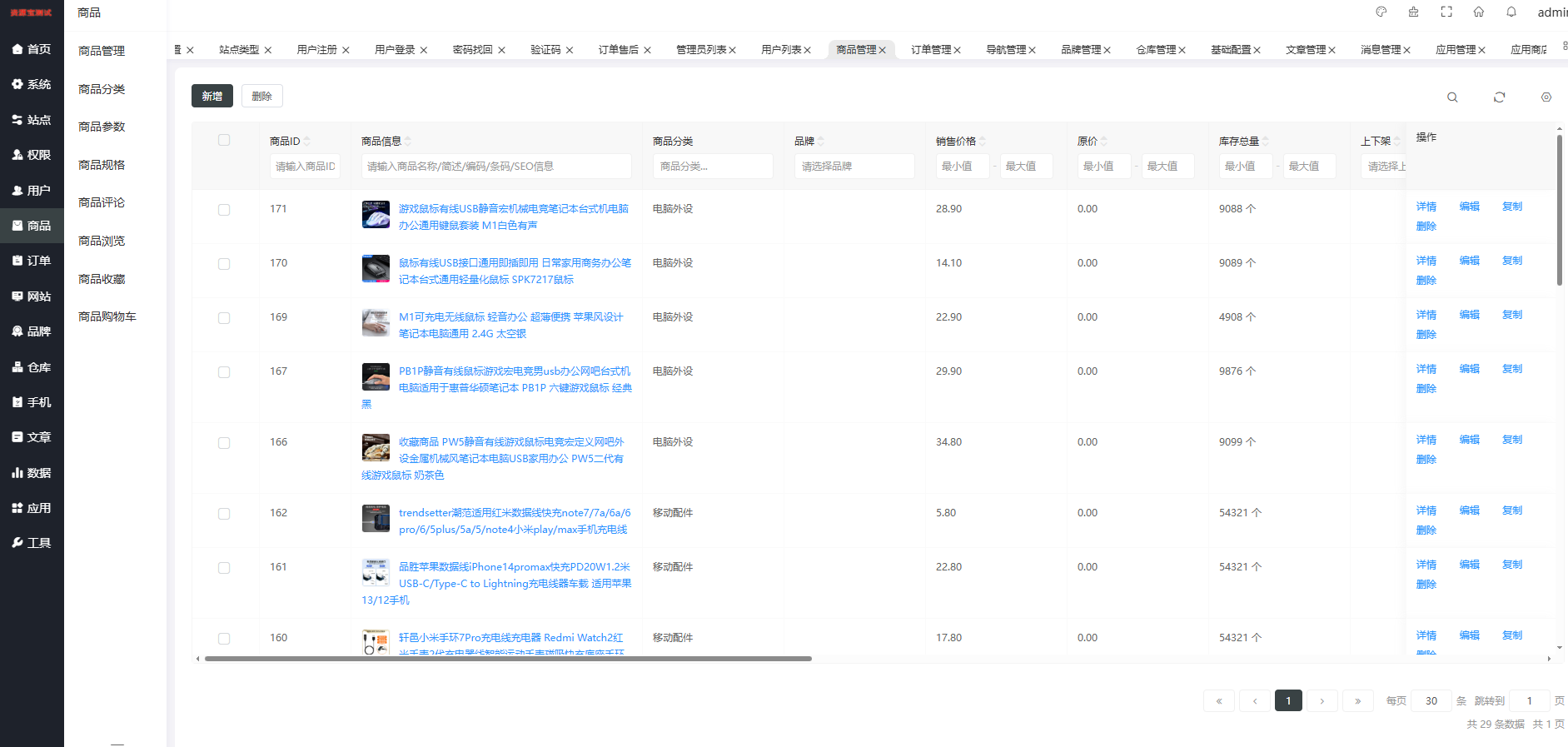Image resolution: width=1568 pixels, height=747 pixels.
Task: Sort by 原价 column arrows
Action: coord(1104,142)
